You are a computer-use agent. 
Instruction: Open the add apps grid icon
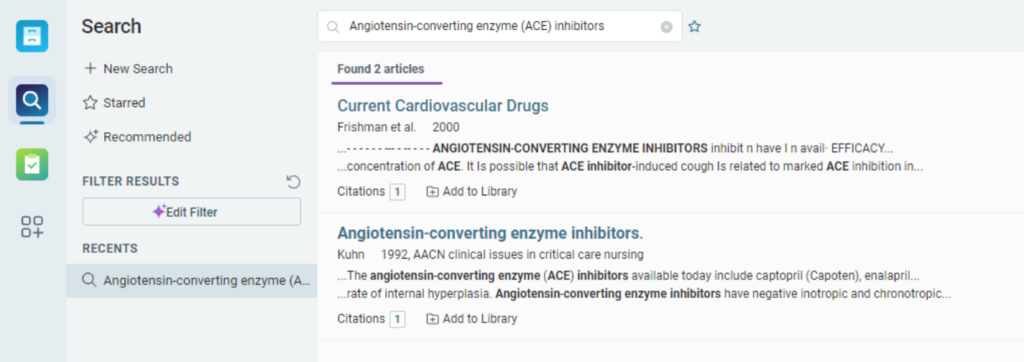[x=32, y=227]
